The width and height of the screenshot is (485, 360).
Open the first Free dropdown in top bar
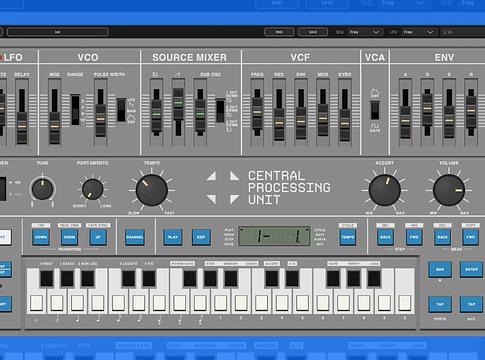[x=364, y=32]
